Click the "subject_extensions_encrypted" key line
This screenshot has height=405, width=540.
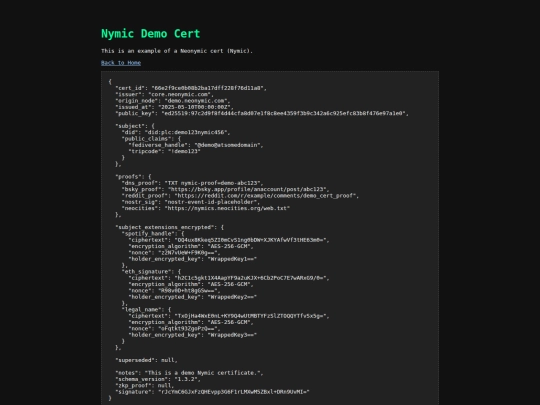tap(169, 227)
